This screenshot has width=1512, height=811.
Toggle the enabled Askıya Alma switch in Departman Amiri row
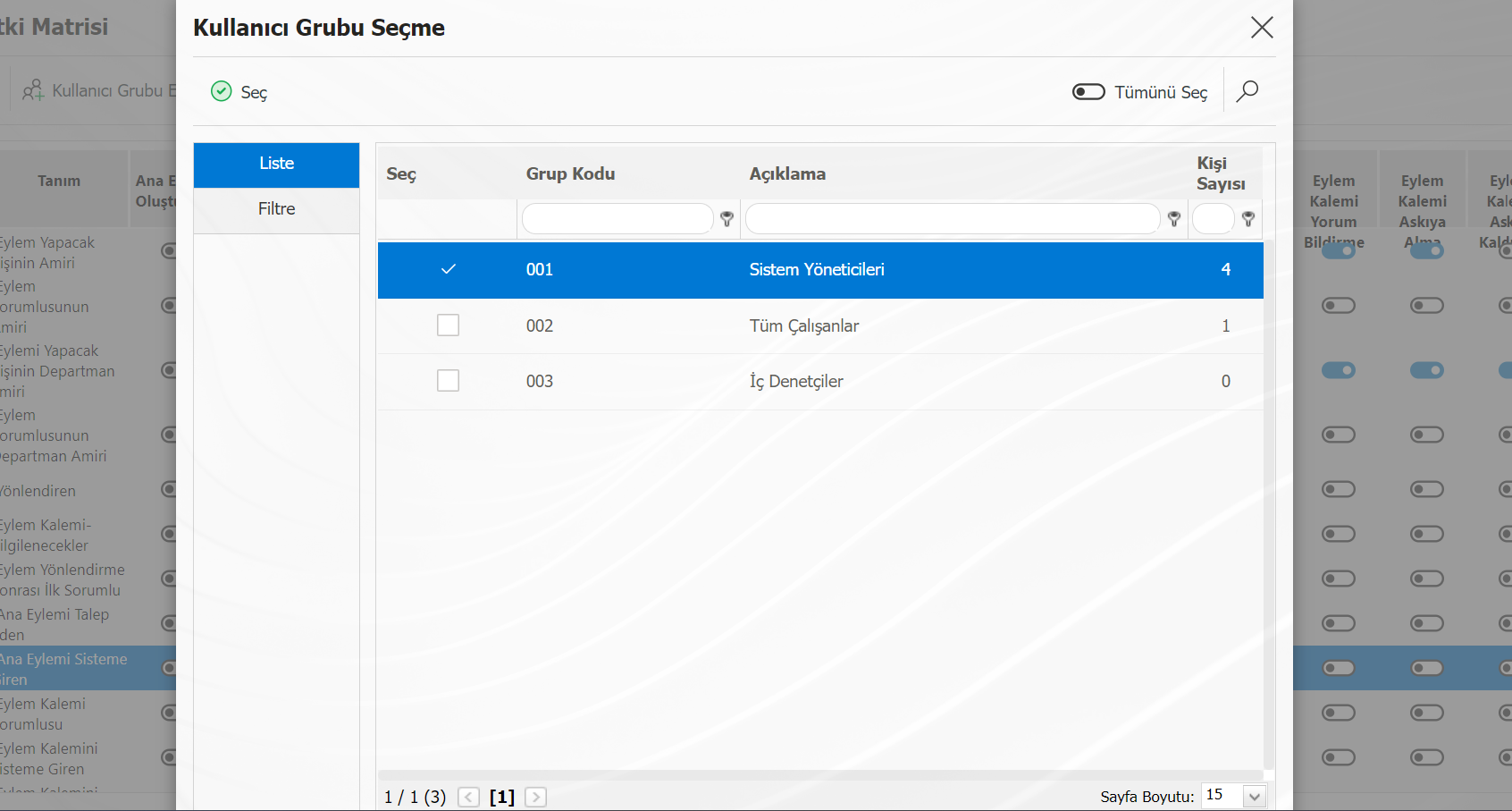(x=1427, y=370)
